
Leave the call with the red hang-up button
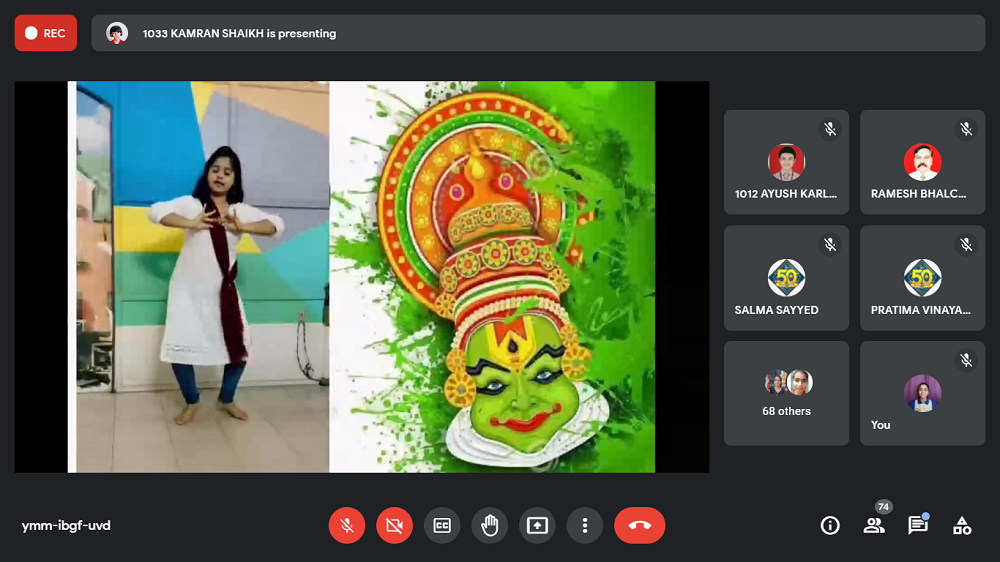click(x=639, y=525)
